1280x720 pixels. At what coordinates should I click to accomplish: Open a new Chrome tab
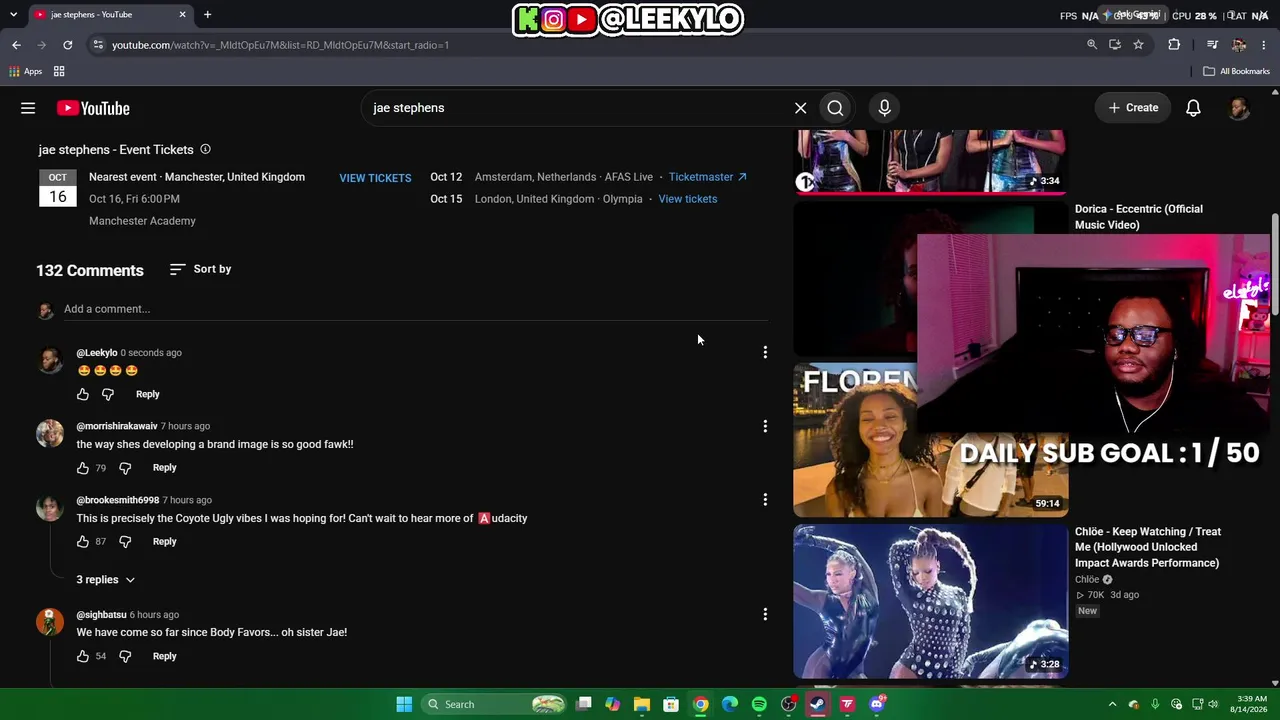tap(207, 15)
